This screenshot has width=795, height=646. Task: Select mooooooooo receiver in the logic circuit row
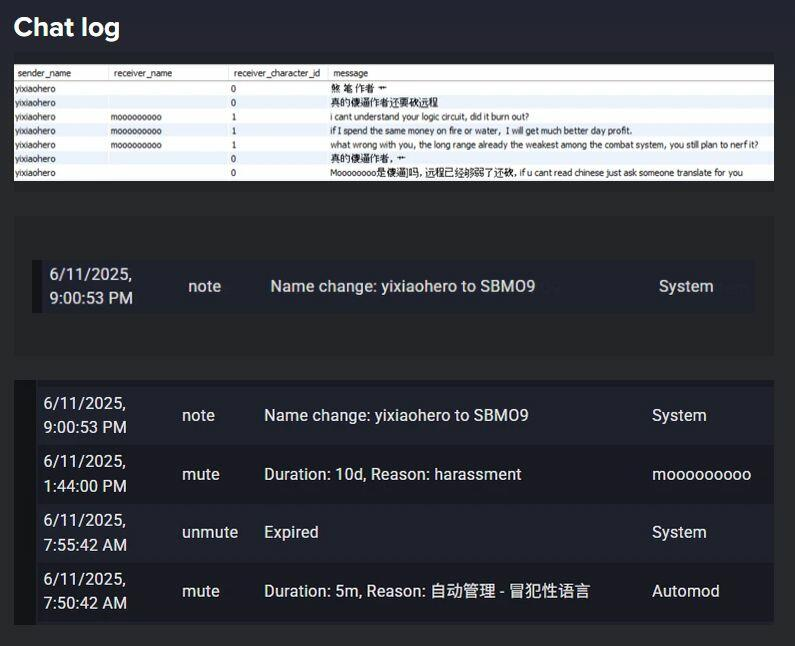tap(136, 117)
